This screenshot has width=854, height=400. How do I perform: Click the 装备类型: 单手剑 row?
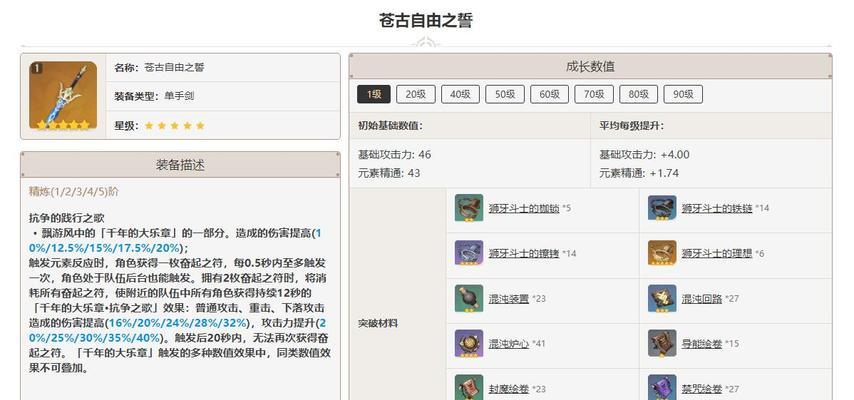point(223,96)
